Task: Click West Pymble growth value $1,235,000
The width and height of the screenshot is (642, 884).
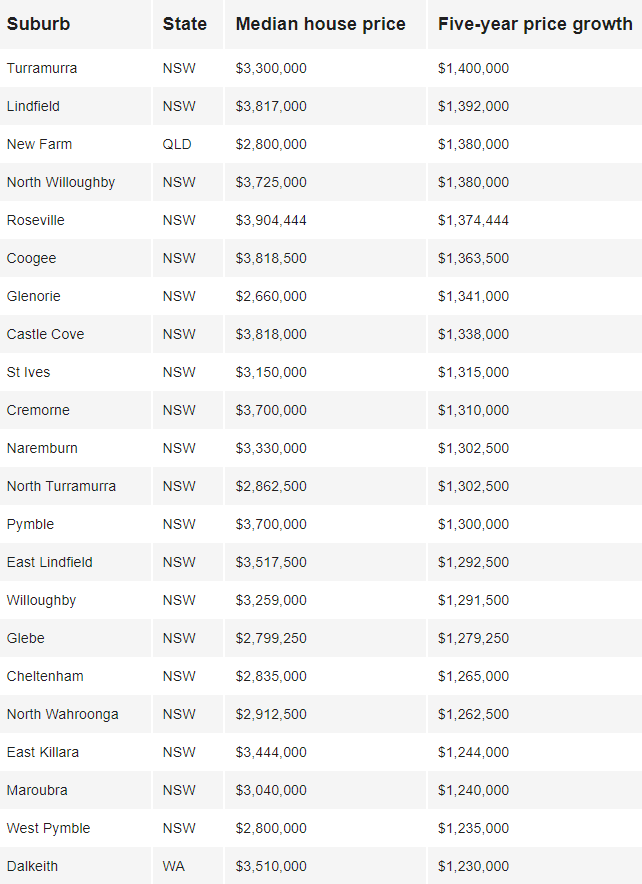Action: click(x=473, y=828)
